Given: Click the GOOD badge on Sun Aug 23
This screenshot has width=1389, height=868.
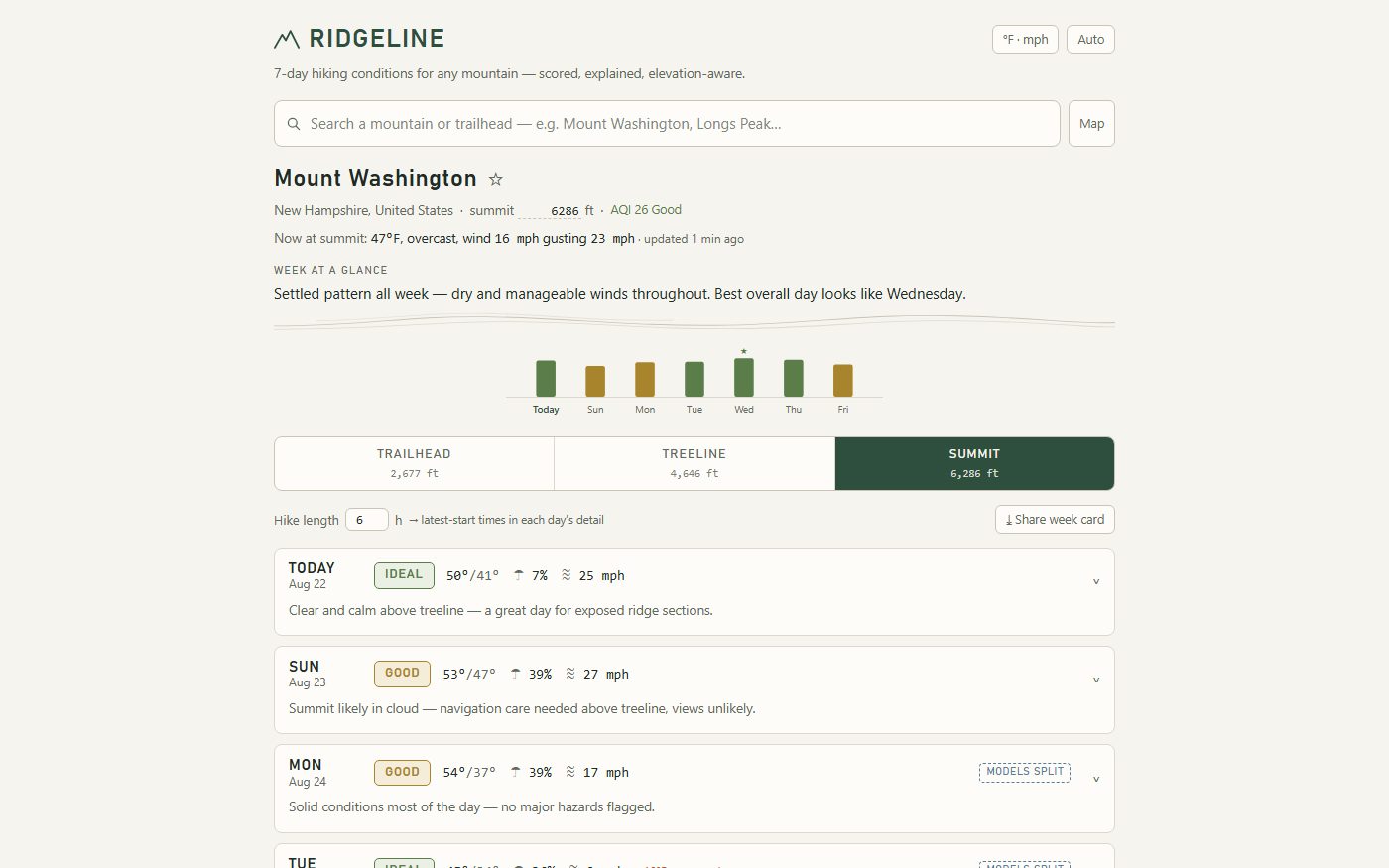Looking at the screenshot, I should (x=402, y=674).
